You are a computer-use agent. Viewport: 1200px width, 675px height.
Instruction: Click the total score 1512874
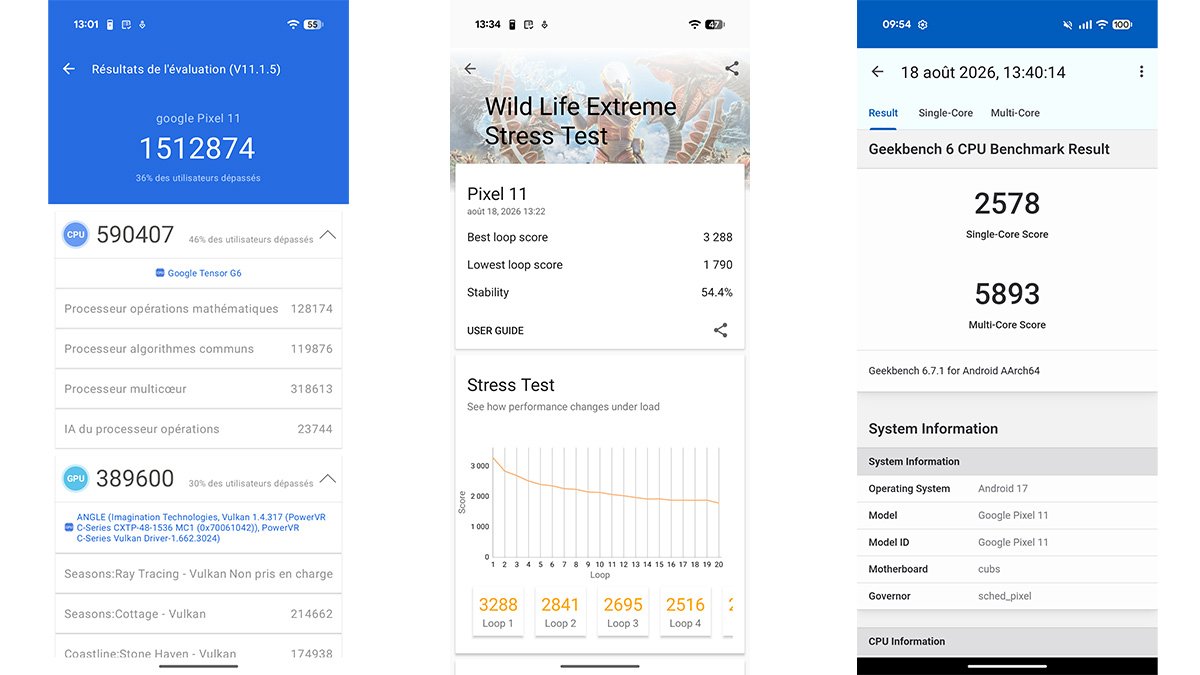pyautogui.click(x=197, y=149)
